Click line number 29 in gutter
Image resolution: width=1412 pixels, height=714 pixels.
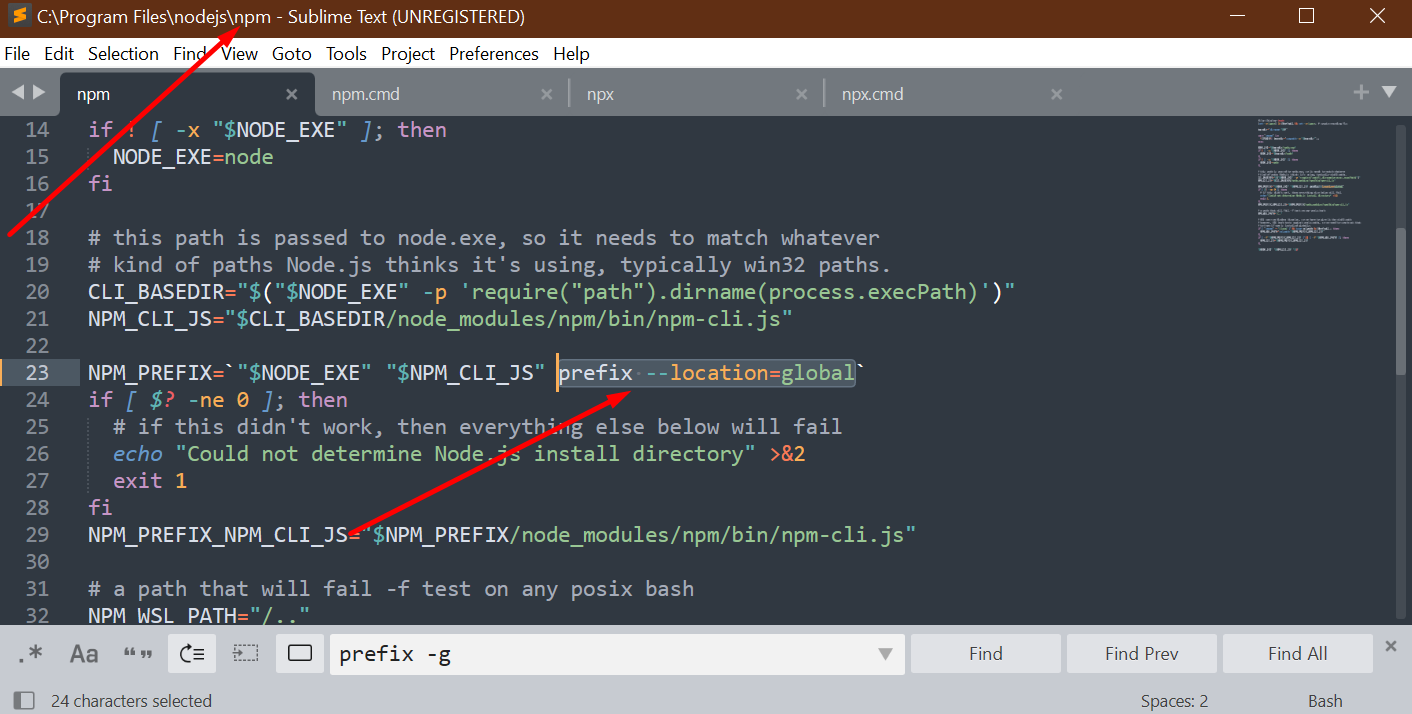[37, 535]
